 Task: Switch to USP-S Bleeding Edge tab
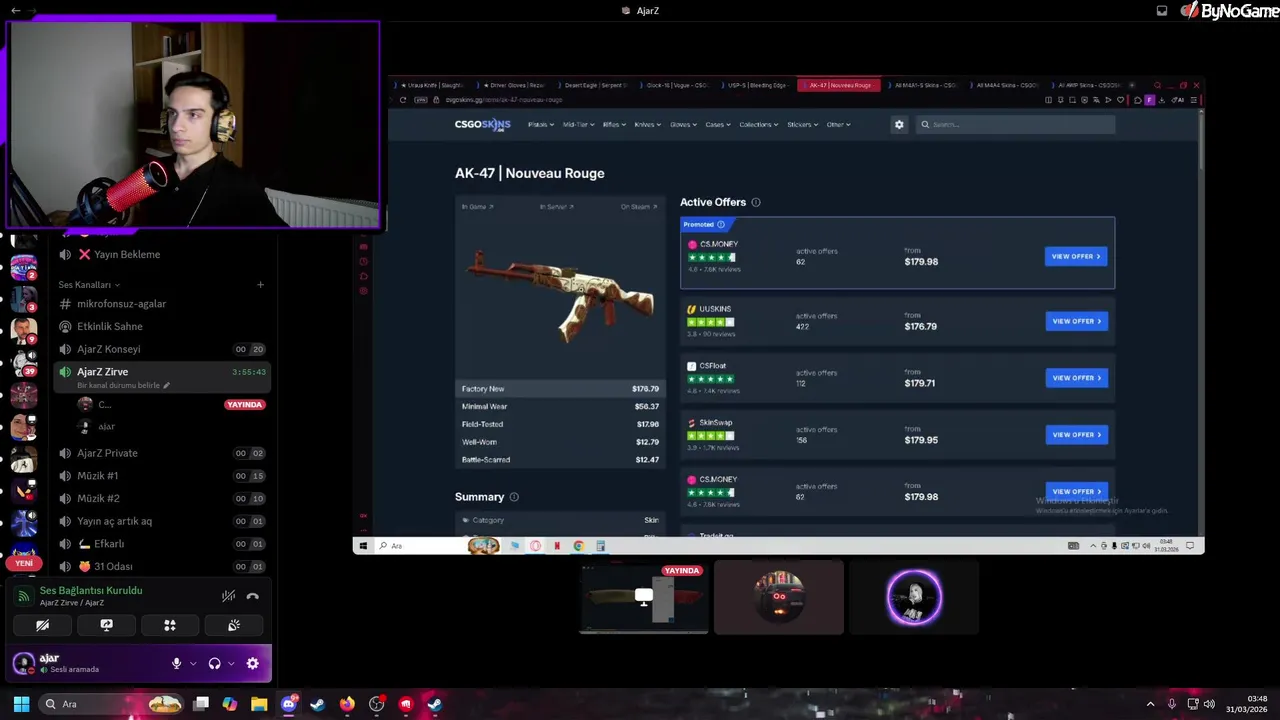click(x=755, y=86)
